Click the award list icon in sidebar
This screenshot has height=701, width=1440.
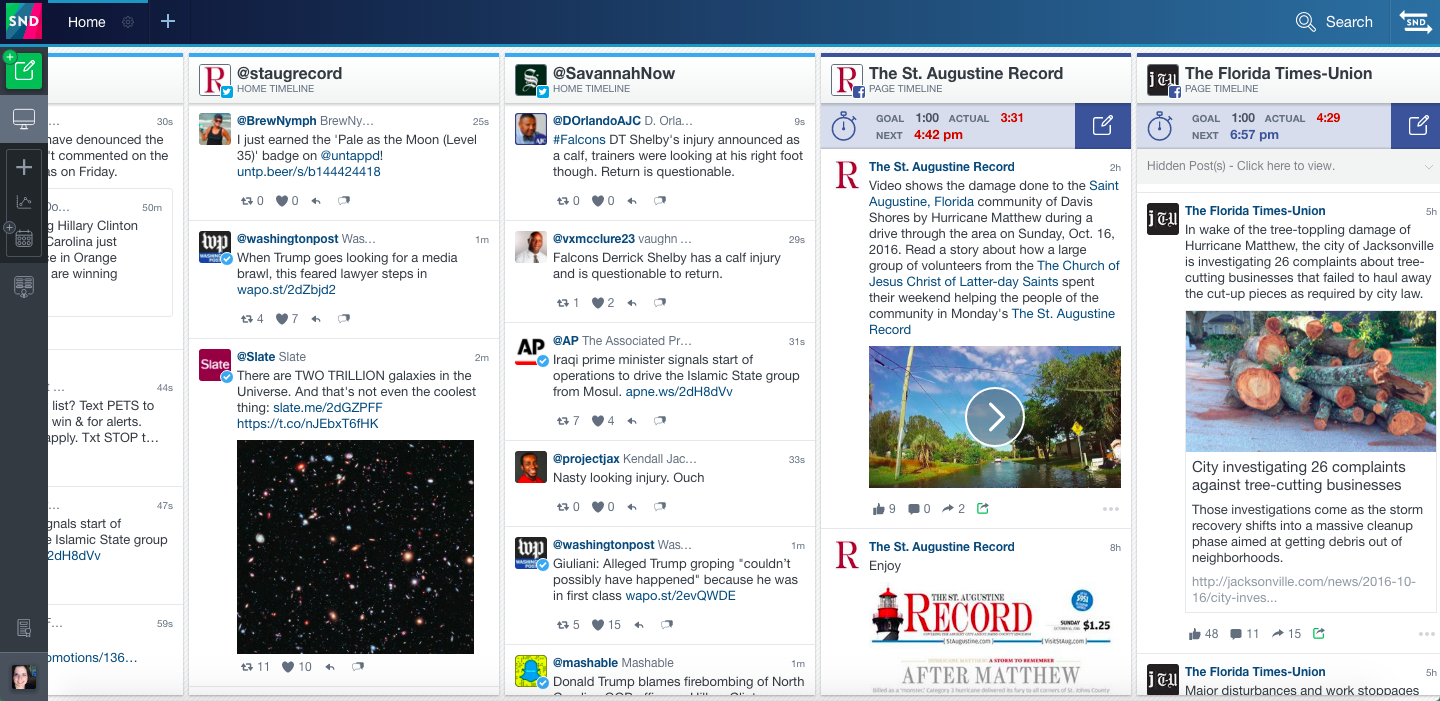tap(25, 287)
